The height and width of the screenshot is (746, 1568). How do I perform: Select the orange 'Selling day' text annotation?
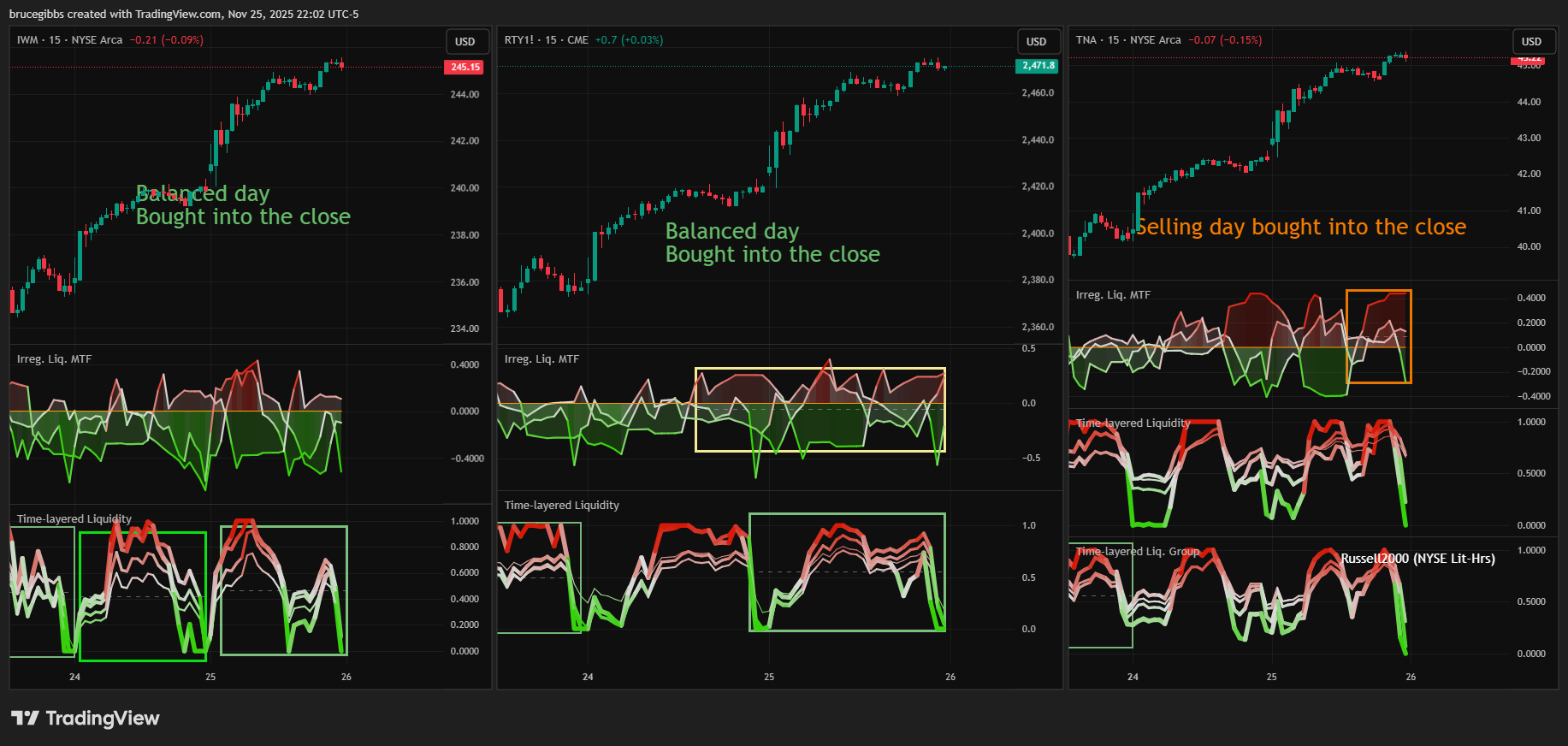1300,227
